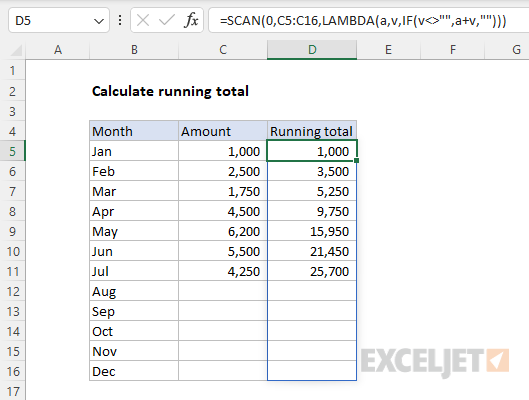Click the 'May' cell
This screenshot has width=529, height=400.
pyautogui.click(x=134, y=231)
